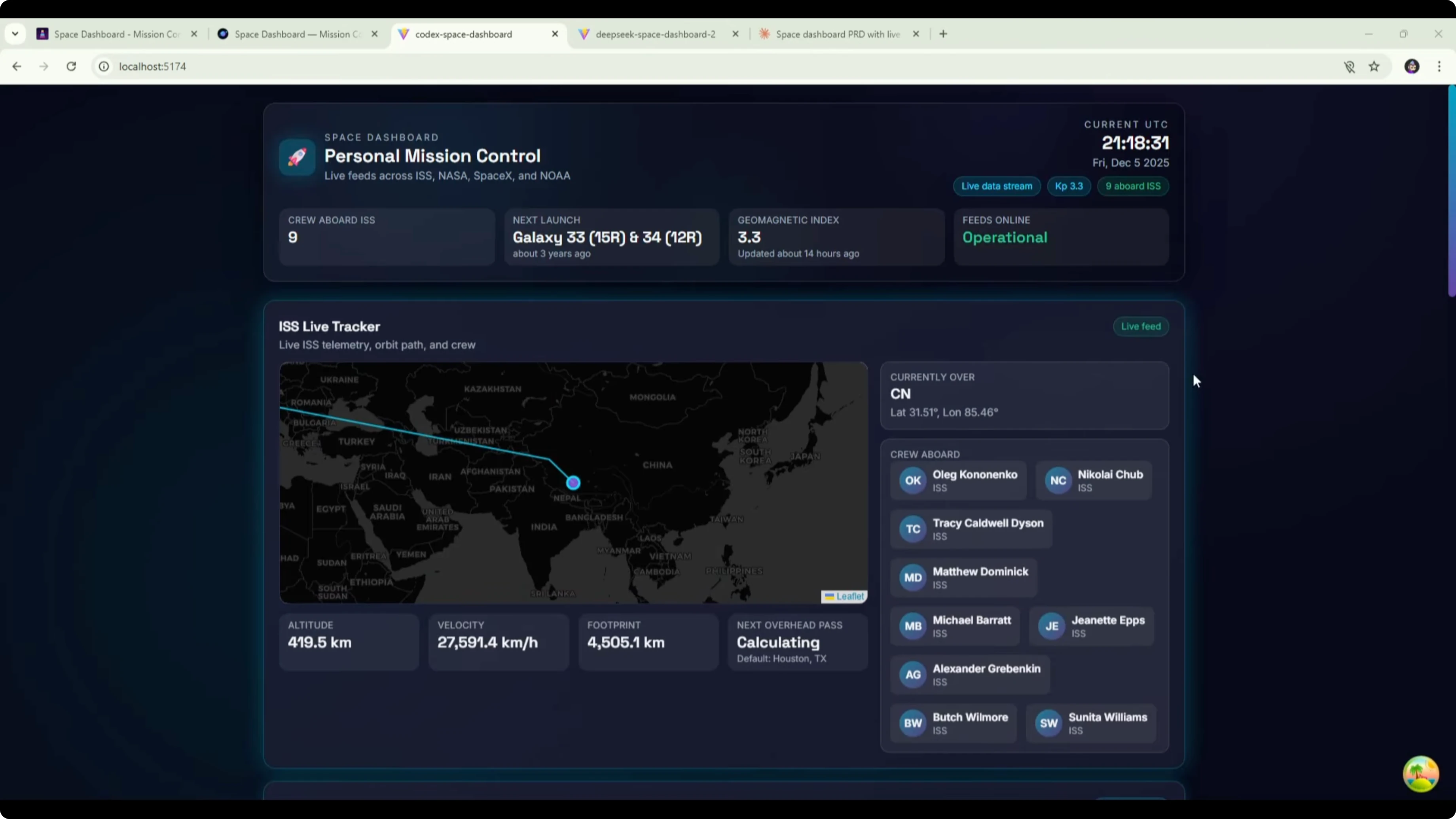Open a new browser tab
Viewport: 1456px width, 819px height.
coord(943,34)
